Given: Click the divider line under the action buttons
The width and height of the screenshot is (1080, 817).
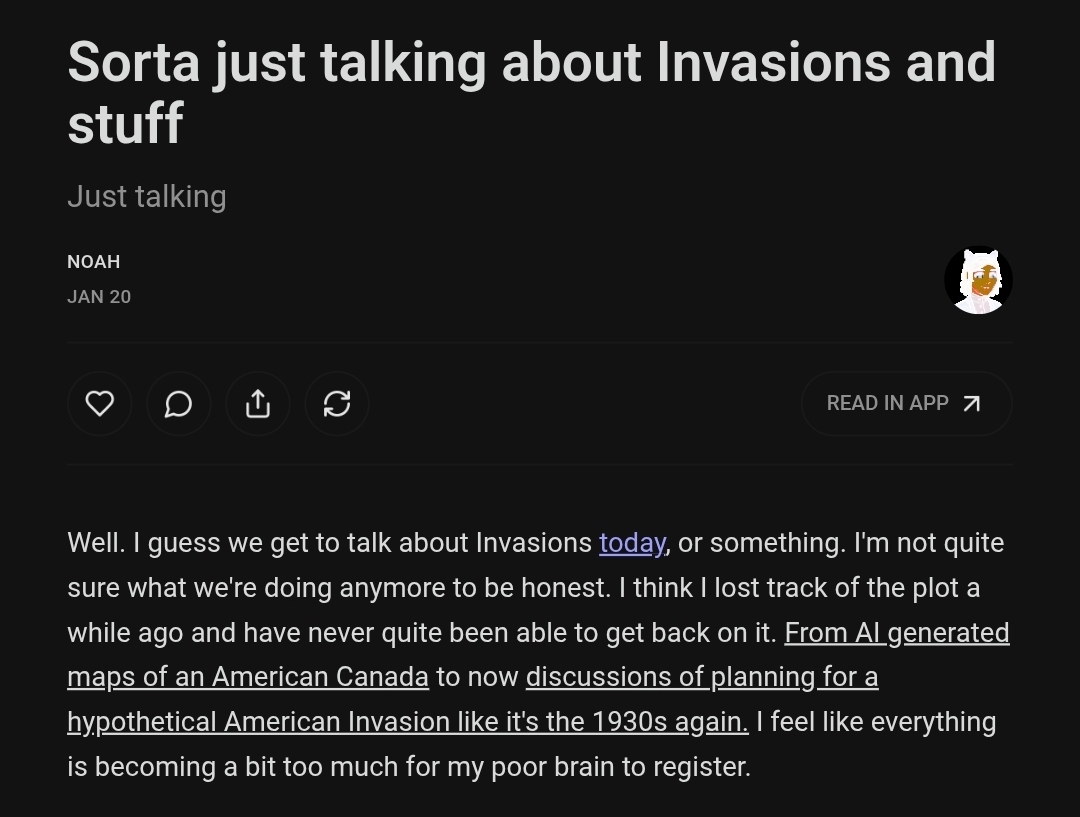Looking at the screenshot, I should coord(540,465).
